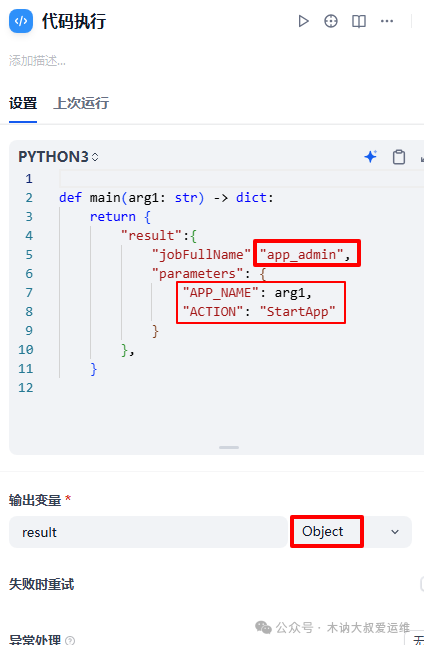This screenshot has width=424, height=645.
Task: Click the return keyword on line 3
Action: 113,216
